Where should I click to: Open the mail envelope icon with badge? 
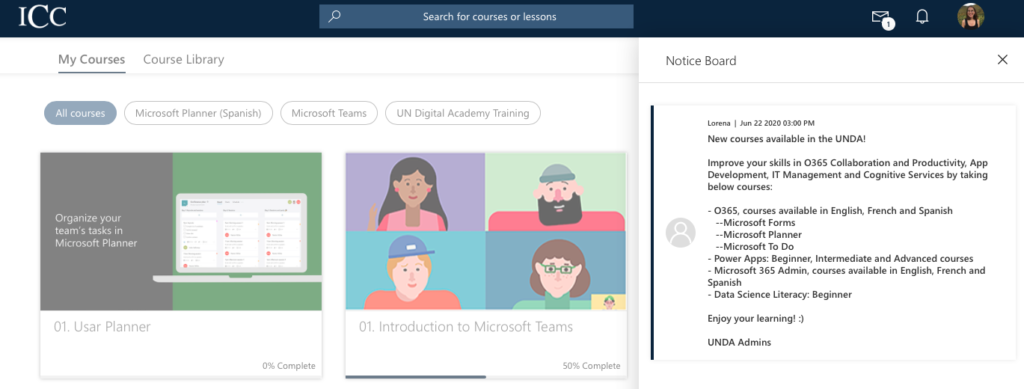click(882, 18)
